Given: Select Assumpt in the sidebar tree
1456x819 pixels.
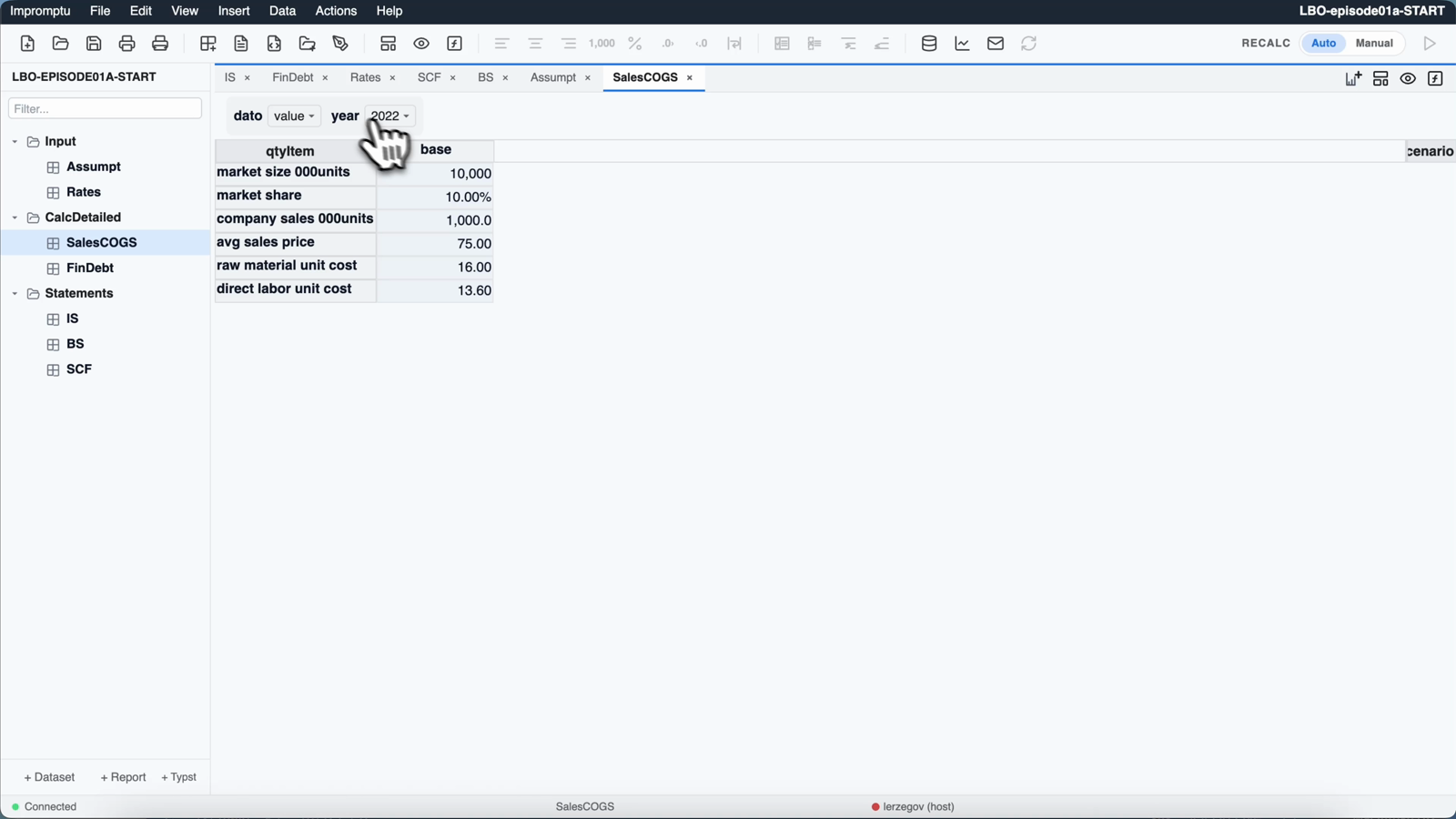Looking at the screenshot, I should [94, 167].
